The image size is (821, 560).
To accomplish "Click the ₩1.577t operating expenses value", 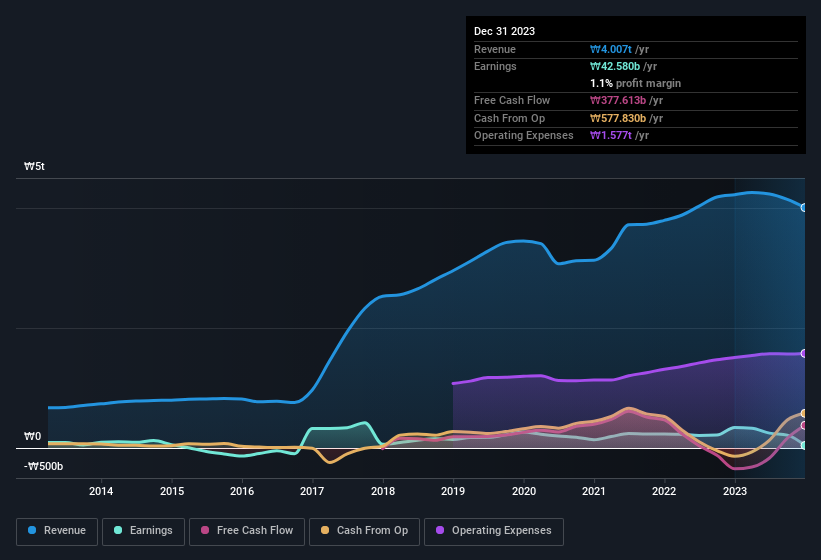I will 612,136.
